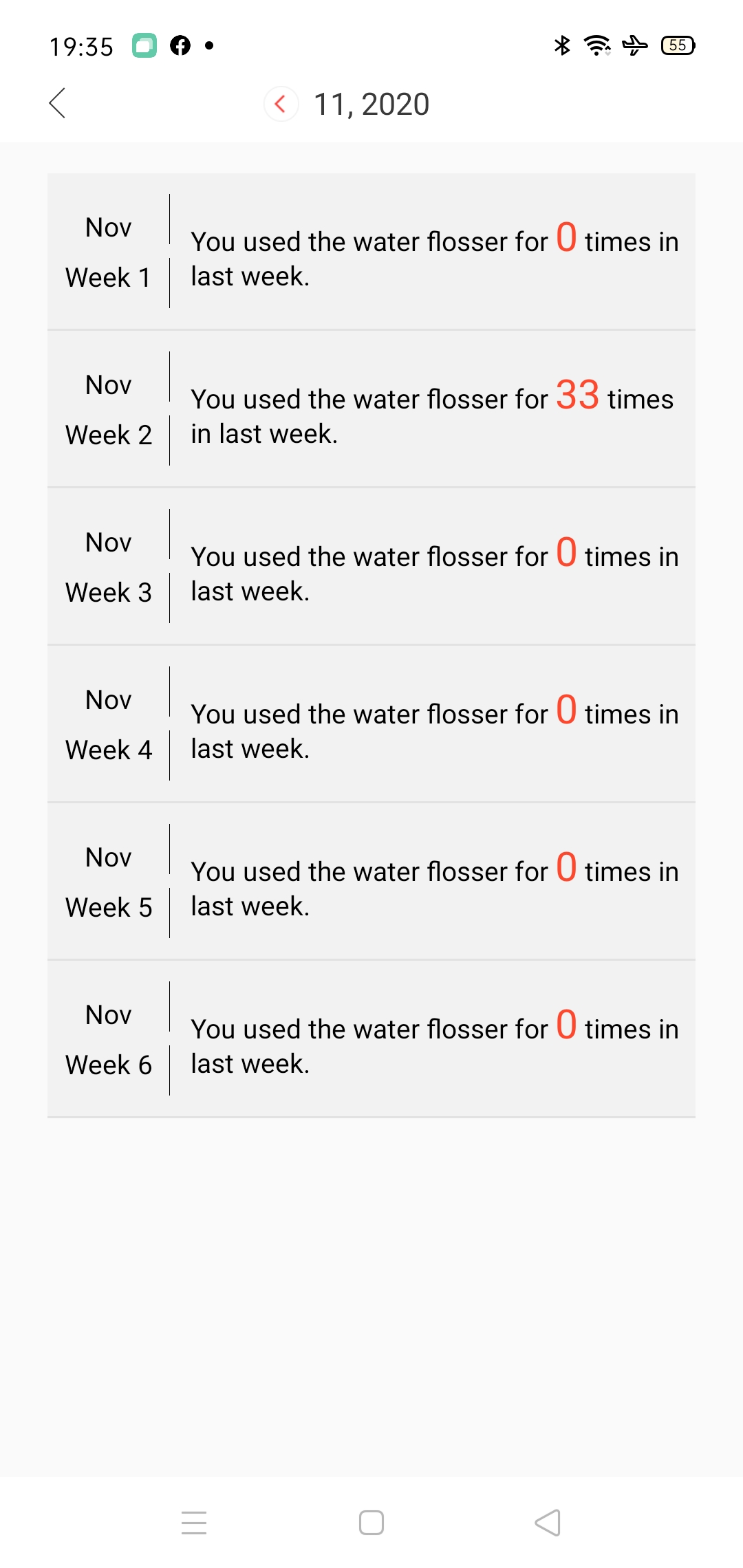This screenshot has height=1568, width=743.
Task: Tap the Bluetooth status icon
Action: (x=562, y=45)
